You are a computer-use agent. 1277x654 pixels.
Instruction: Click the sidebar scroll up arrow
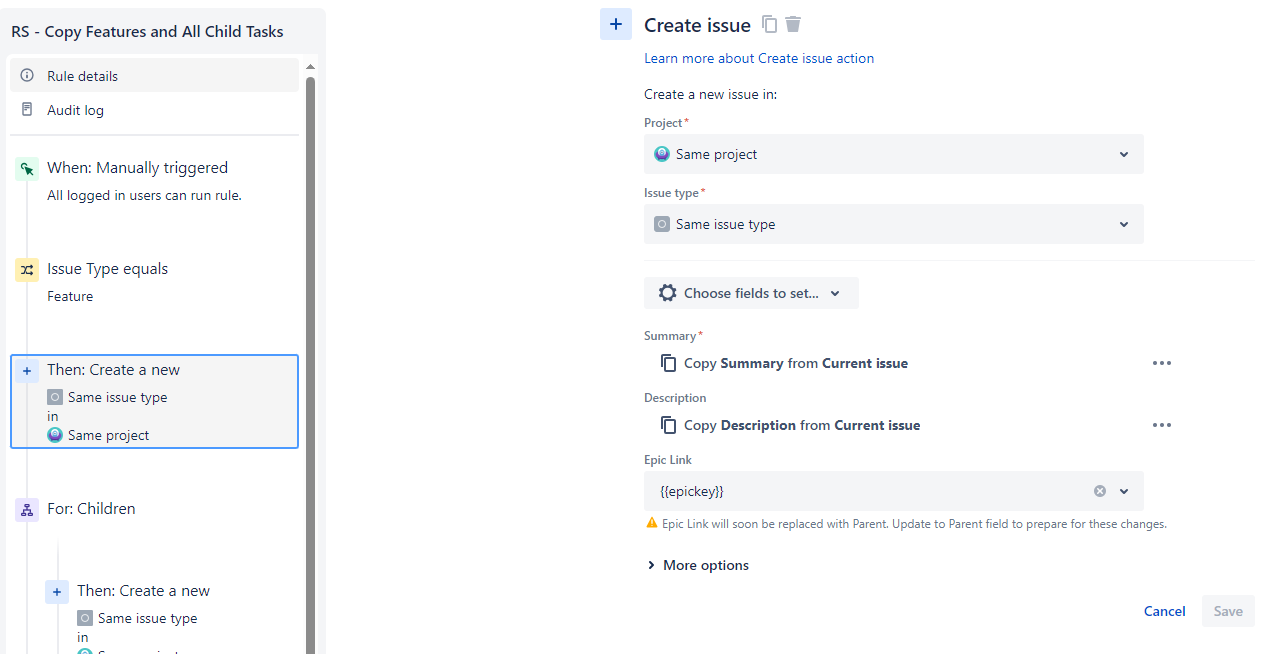(x=310, y=67)
